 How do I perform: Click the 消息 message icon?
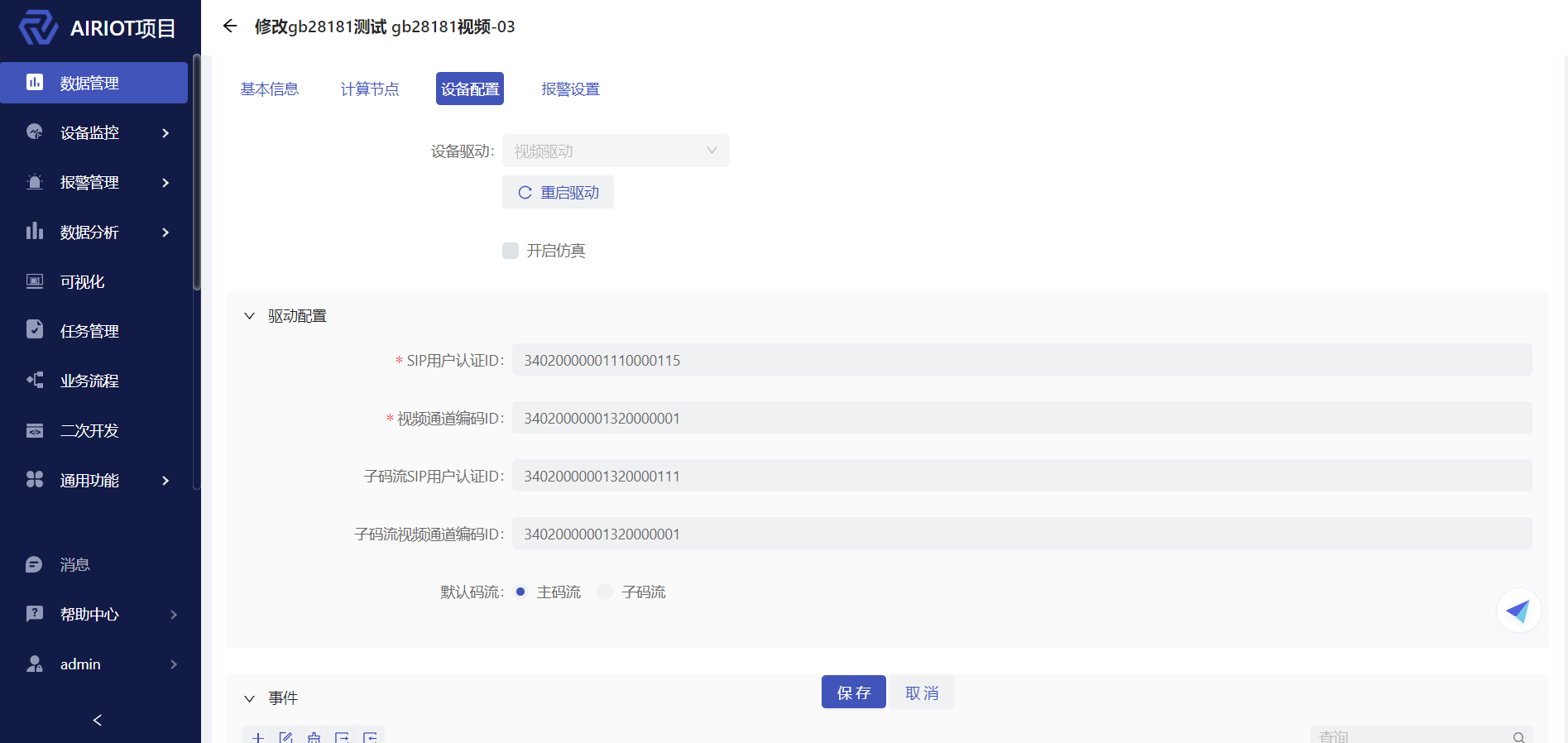pyautogui.click(x=35, y=564)
